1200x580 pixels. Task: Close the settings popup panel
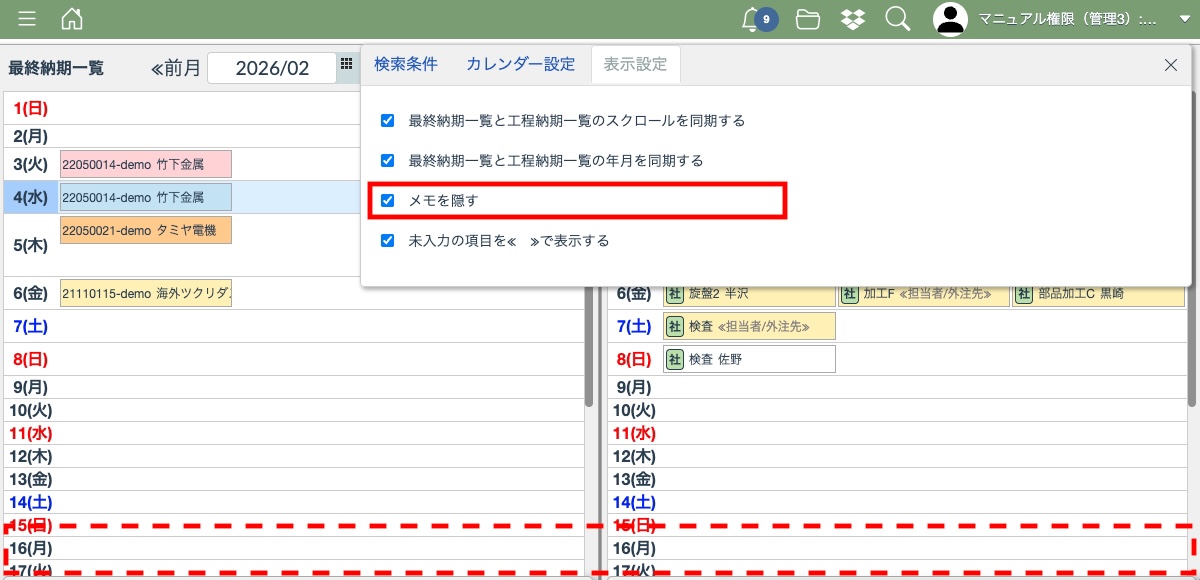[x=1171, y=65]
